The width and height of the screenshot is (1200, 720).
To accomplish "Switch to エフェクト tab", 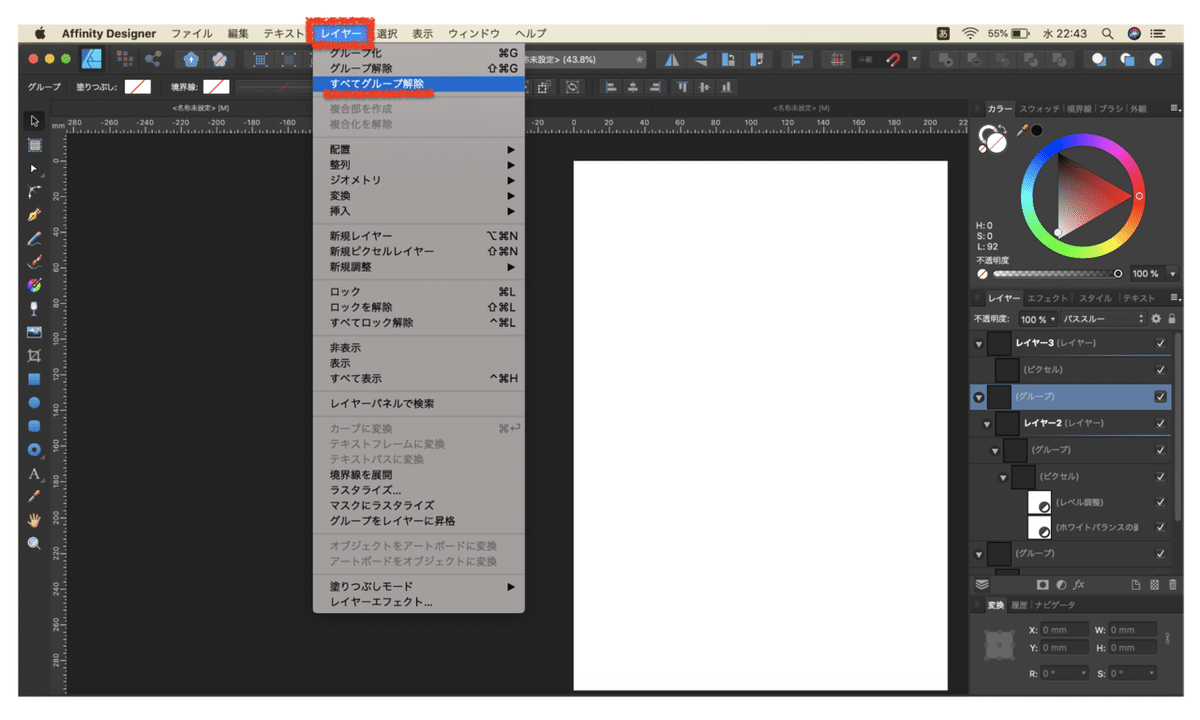I will (1047, 298).
